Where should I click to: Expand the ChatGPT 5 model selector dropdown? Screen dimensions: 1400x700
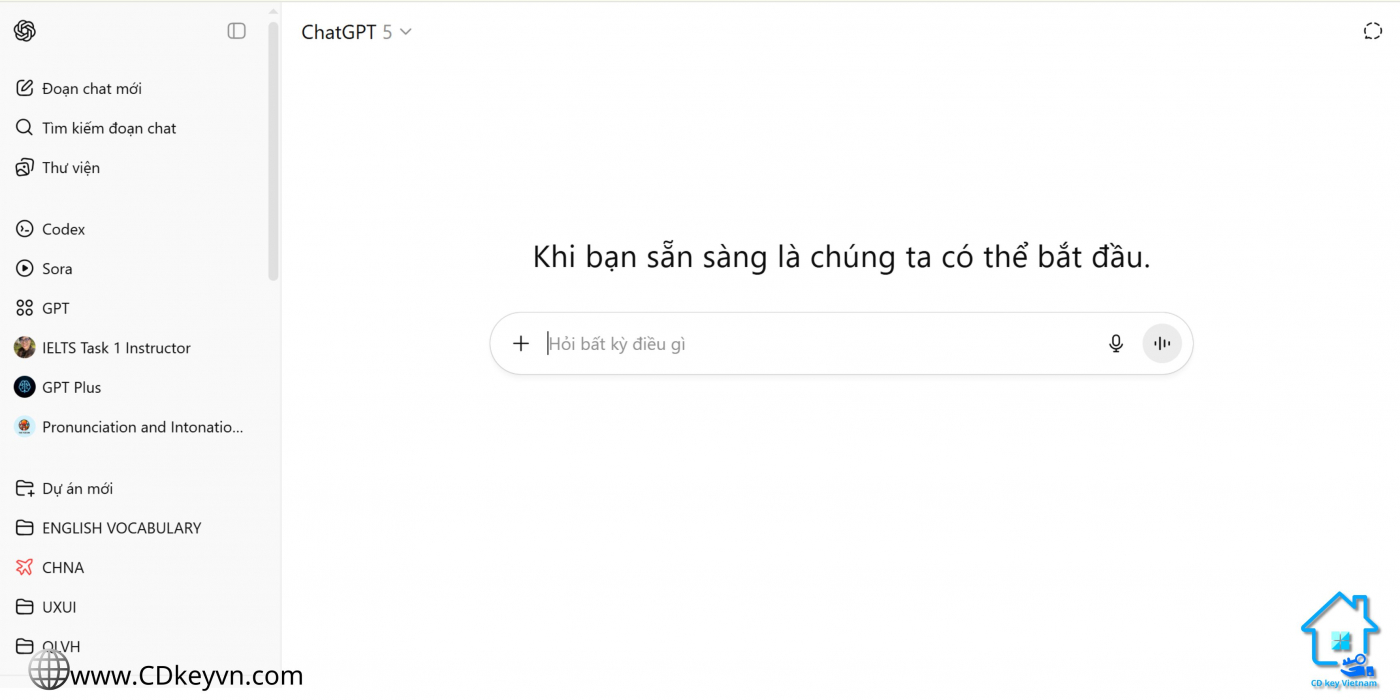[x=357, y=32]
